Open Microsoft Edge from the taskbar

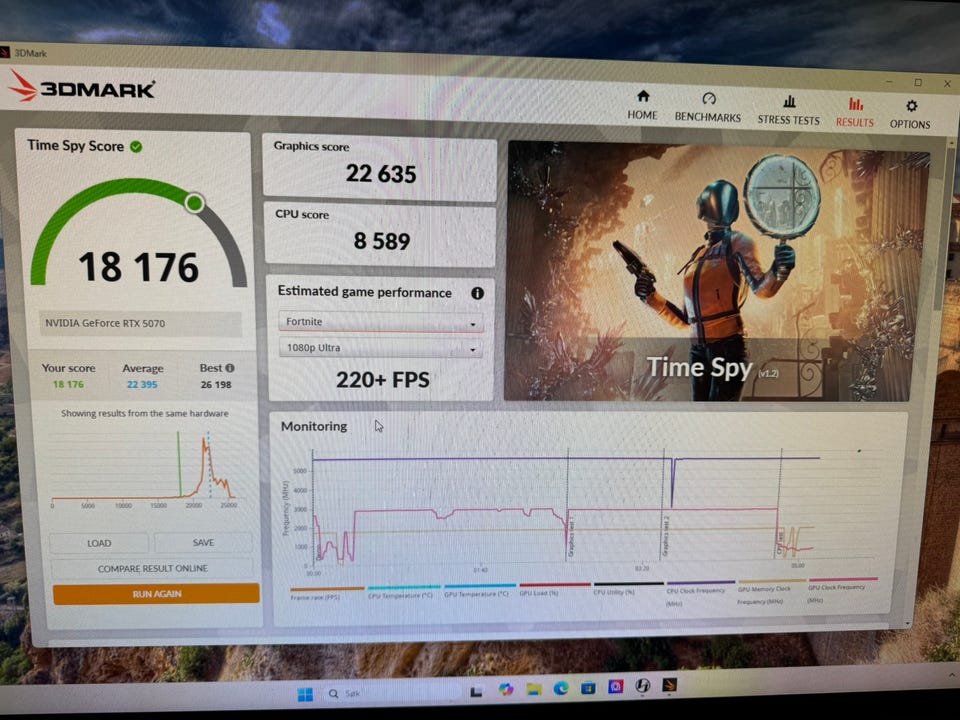pyautogui.click(x=561, y=689)
